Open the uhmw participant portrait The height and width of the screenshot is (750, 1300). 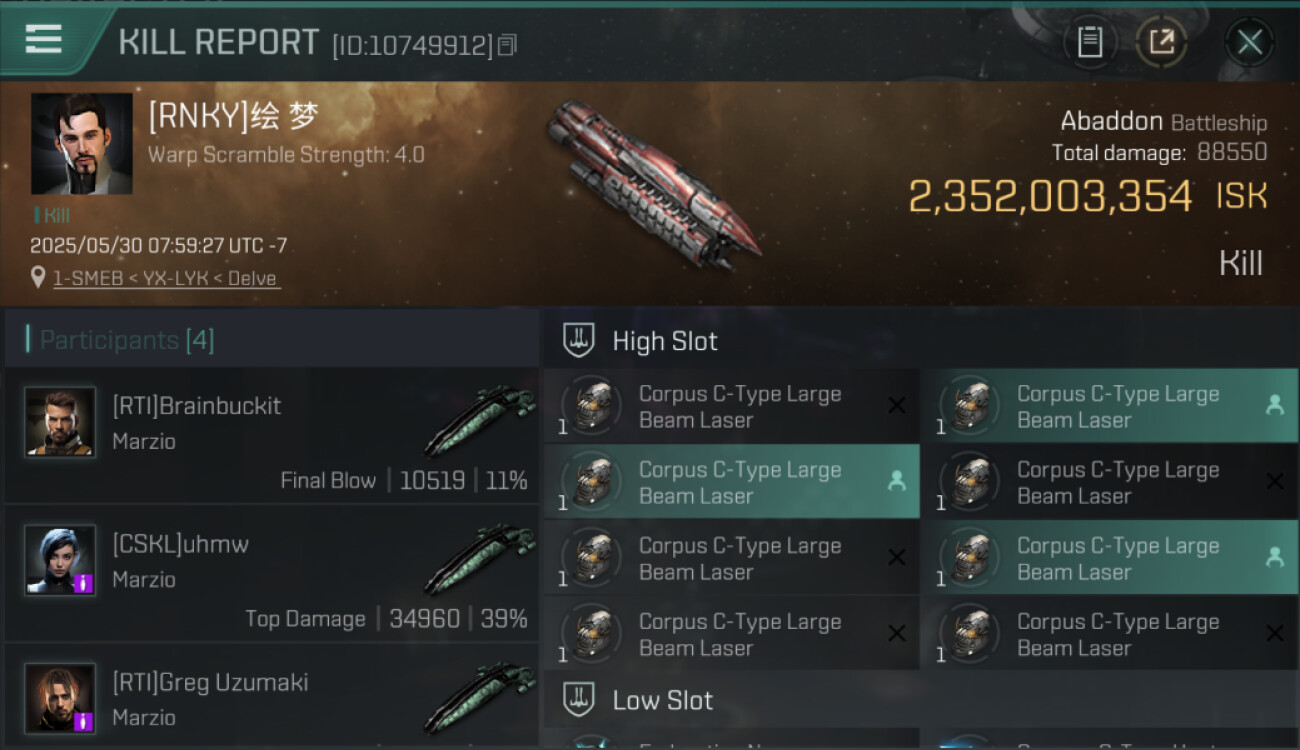coord(61,560)
